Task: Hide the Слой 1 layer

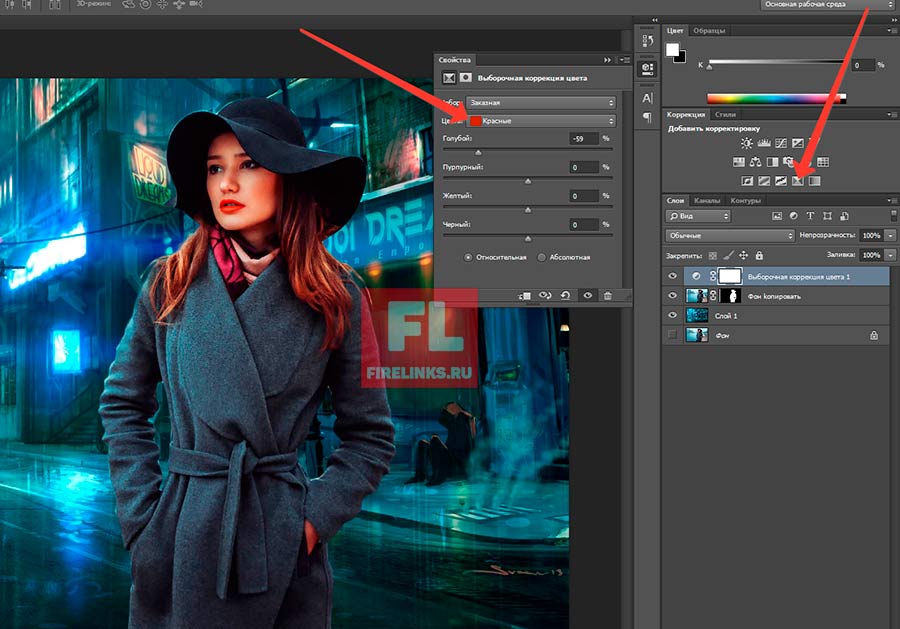Action: click(673, 315)
